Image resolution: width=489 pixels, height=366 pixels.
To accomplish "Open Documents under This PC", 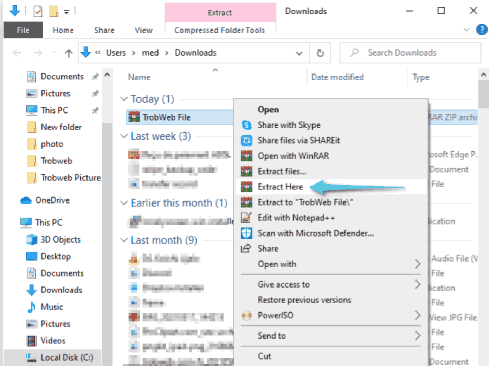I will point(62,273).
